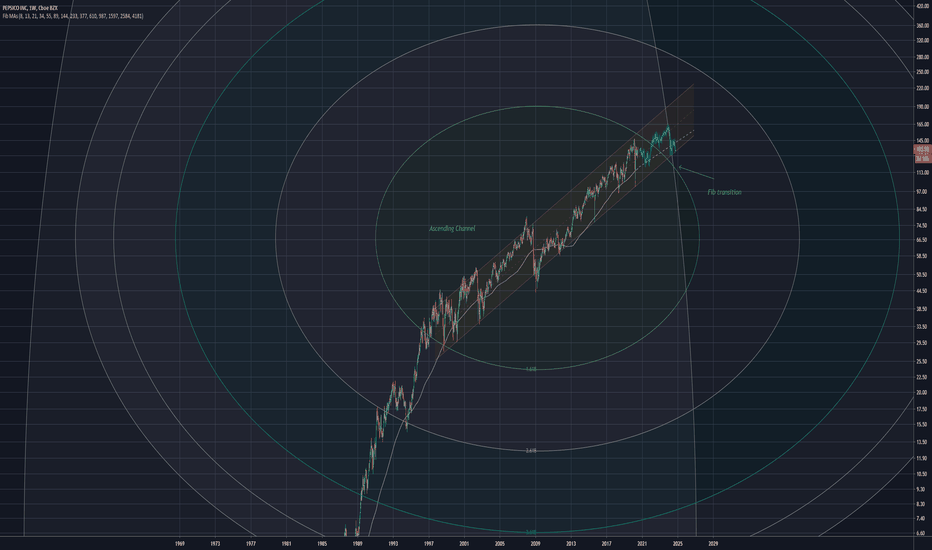Viewport: 932px width, 550px height.
Task: Click the 1977 time axis label
Action: [x=251, y=543]
